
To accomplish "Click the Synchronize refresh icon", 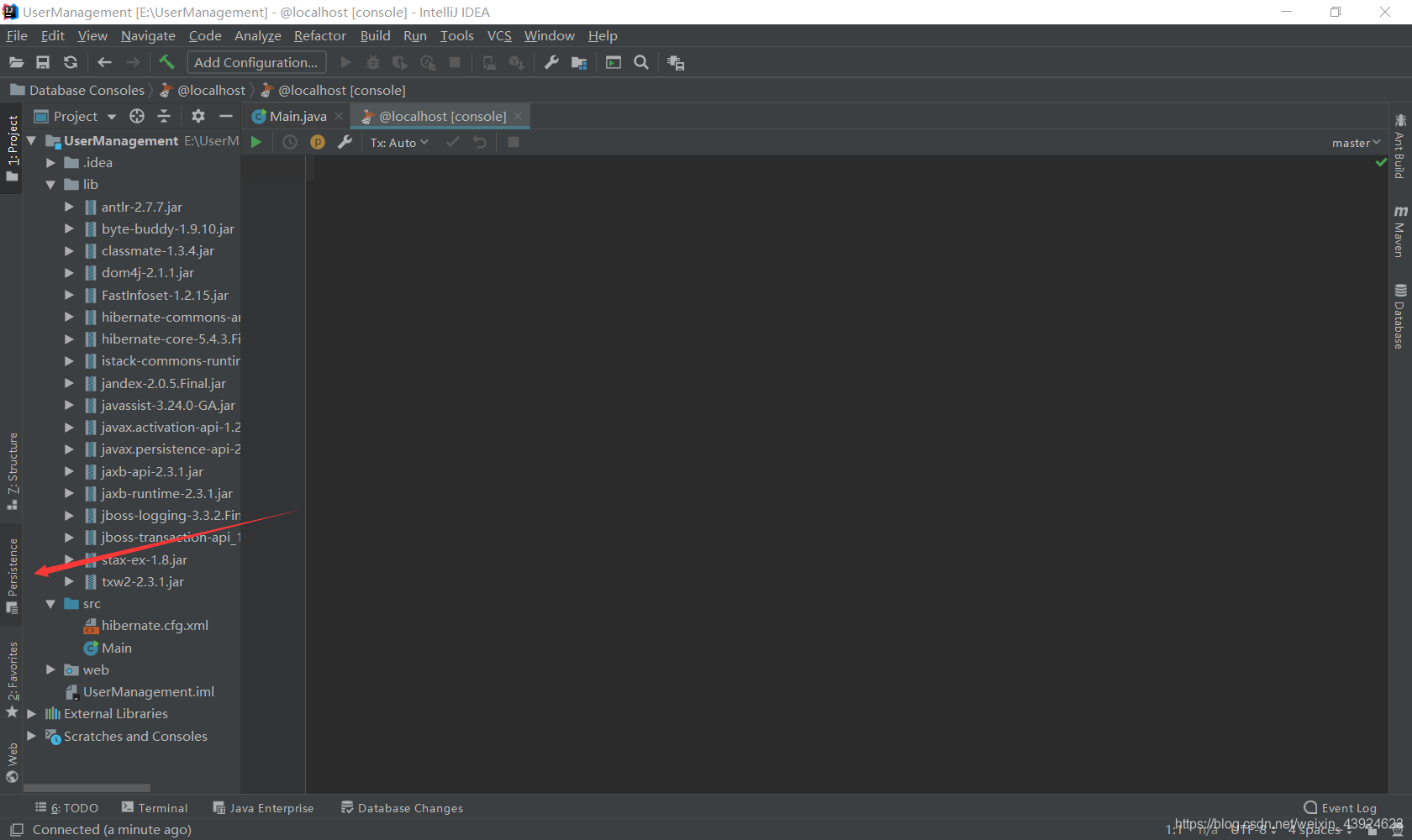I will (x=71, y=62).
